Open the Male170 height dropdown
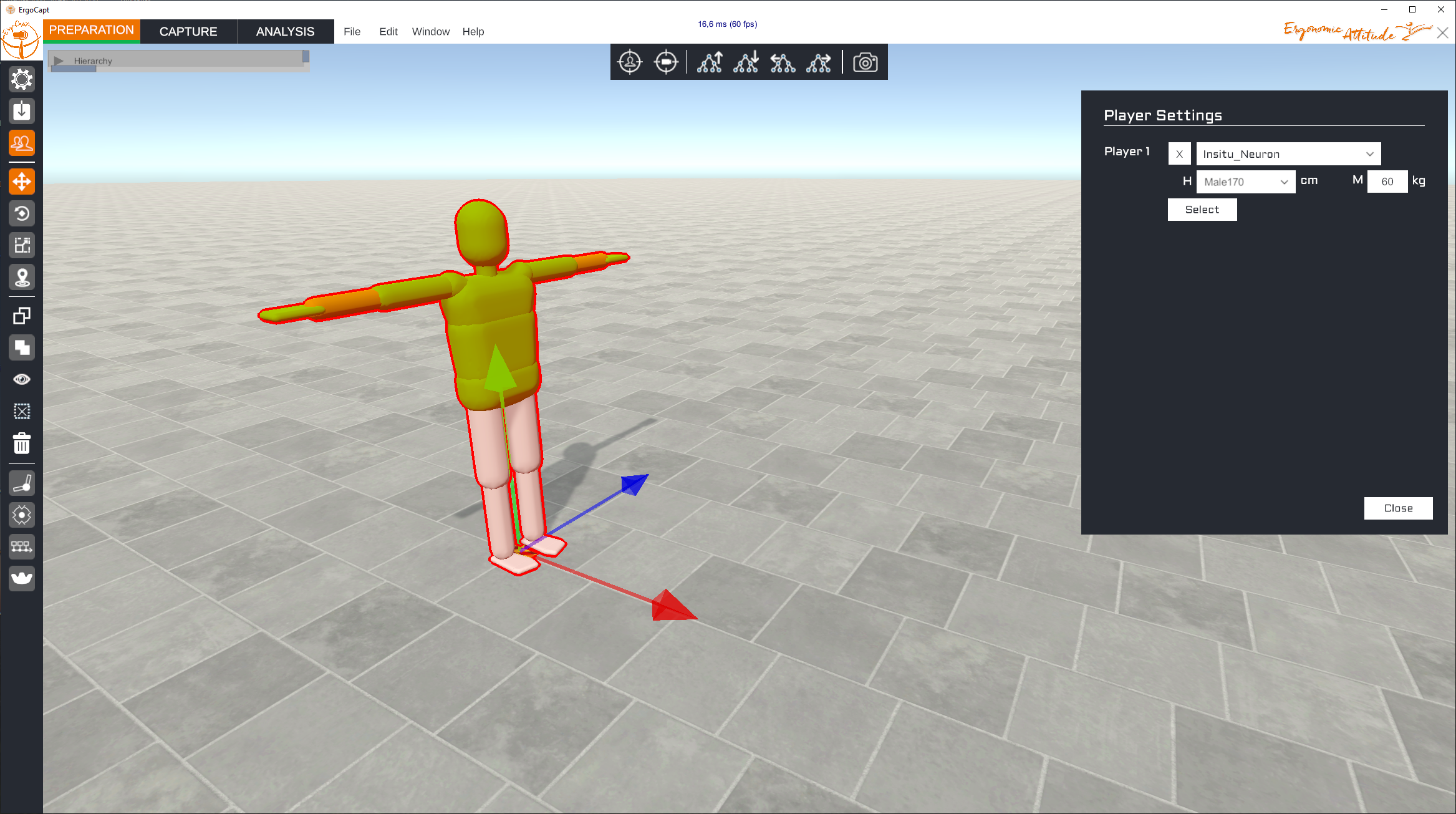Viewport: 1456px width, 814px height. click(1246, 182)
